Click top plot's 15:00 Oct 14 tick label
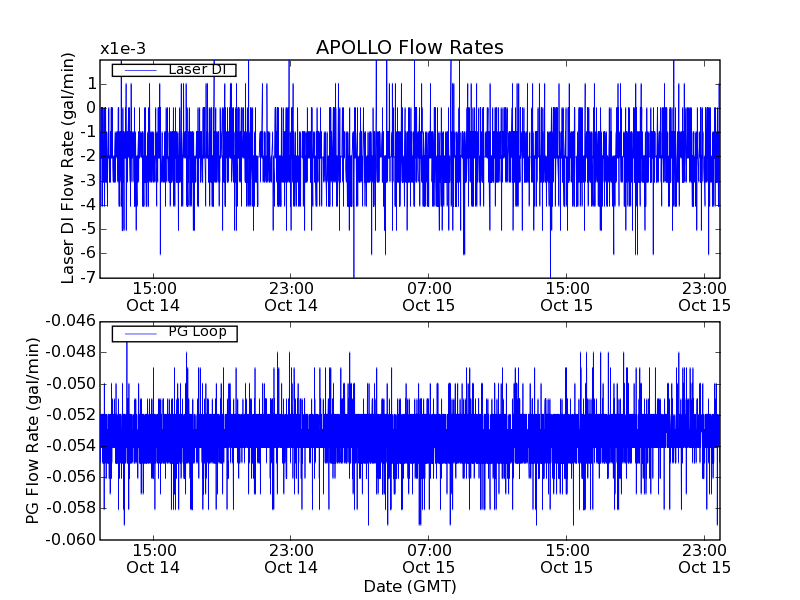Screen dimensions: 800x600 153,296
